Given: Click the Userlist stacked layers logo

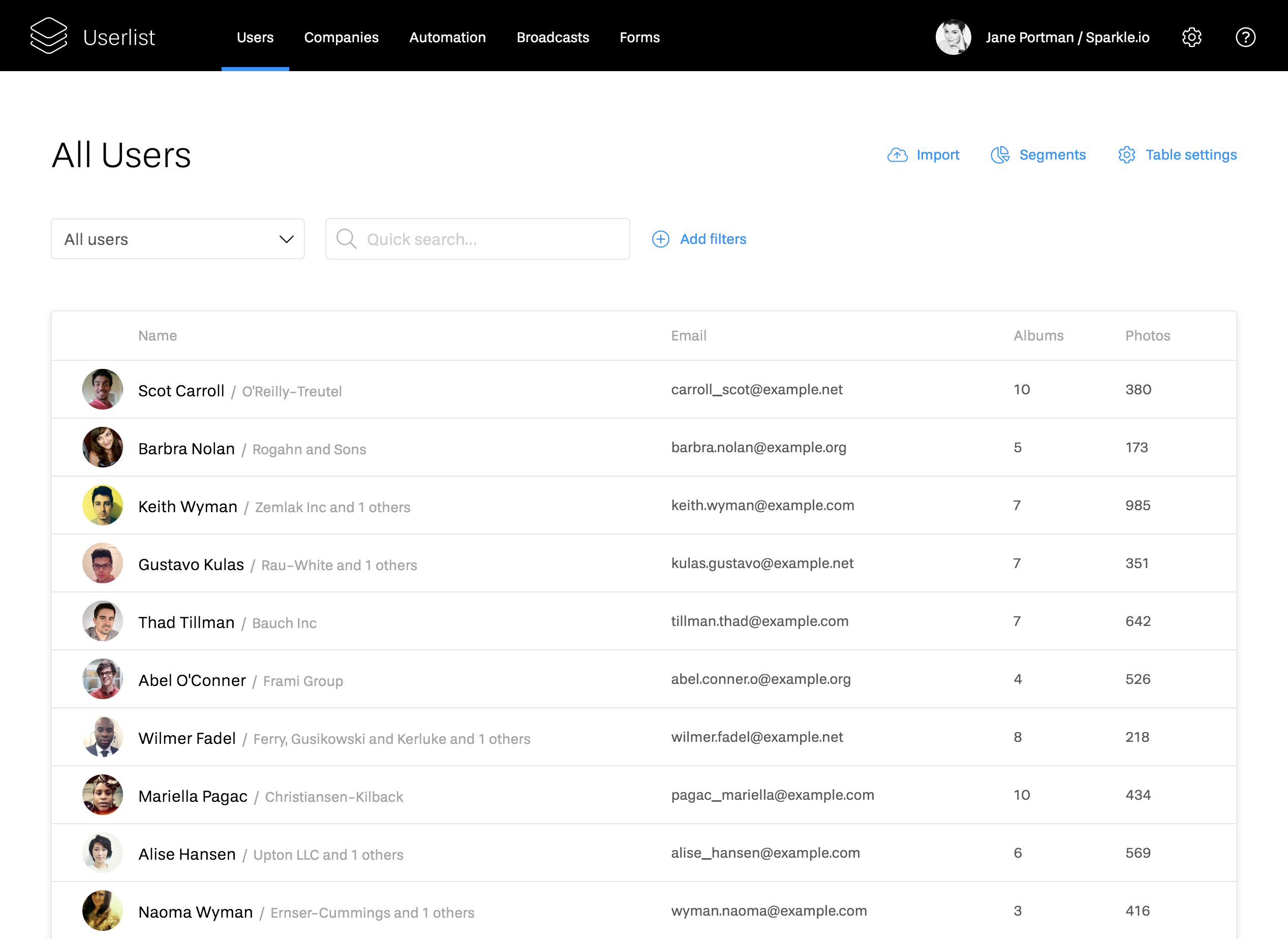Looking at the screenshot, I should 49,36.
